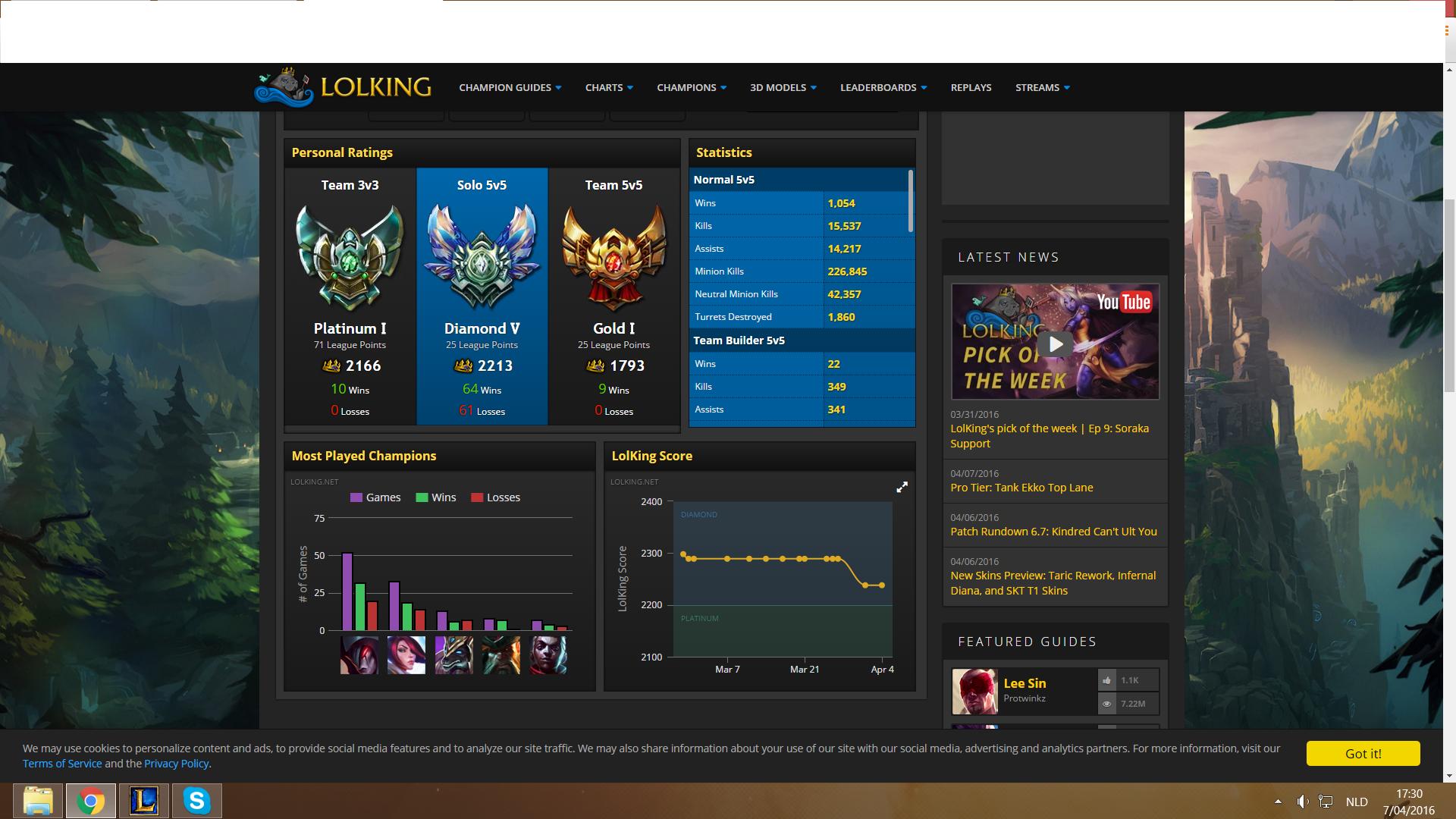Click the Statistics panel scrollbar
Image resolution: width=1456 pixels, height=819 pixels.
click(x=911, y=201)
